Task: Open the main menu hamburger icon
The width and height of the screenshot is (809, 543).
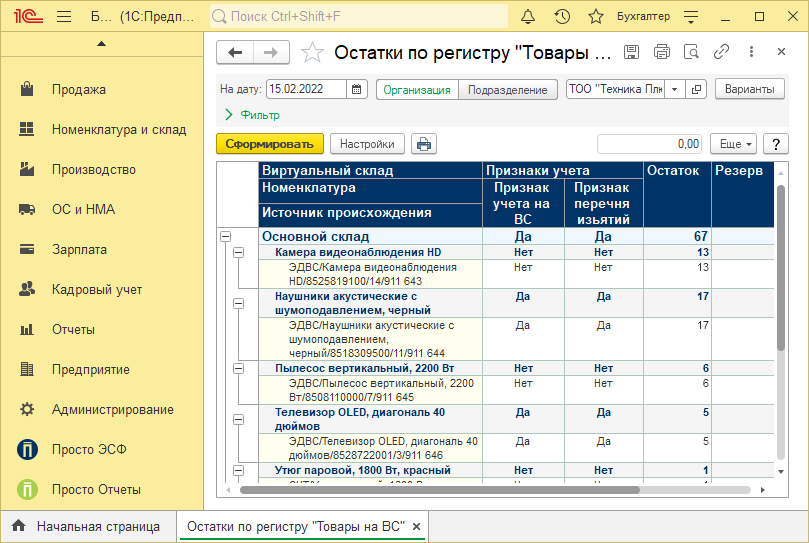Action: [64, 17]
